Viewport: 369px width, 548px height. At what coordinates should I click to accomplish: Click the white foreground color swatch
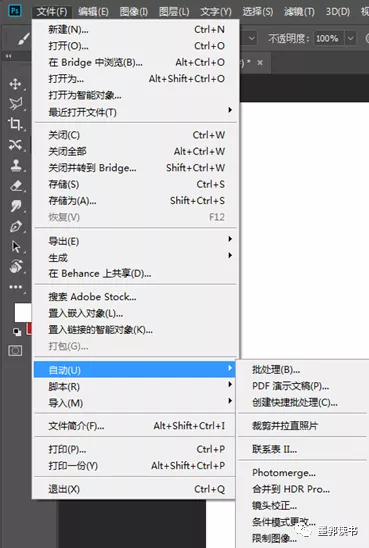23,312
